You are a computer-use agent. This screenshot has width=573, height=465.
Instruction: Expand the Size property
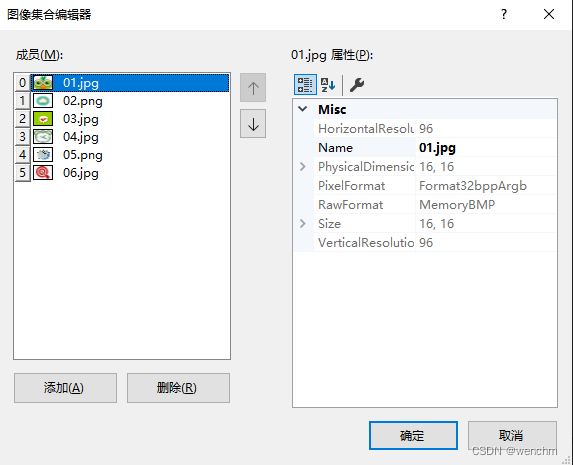[303, 223]
